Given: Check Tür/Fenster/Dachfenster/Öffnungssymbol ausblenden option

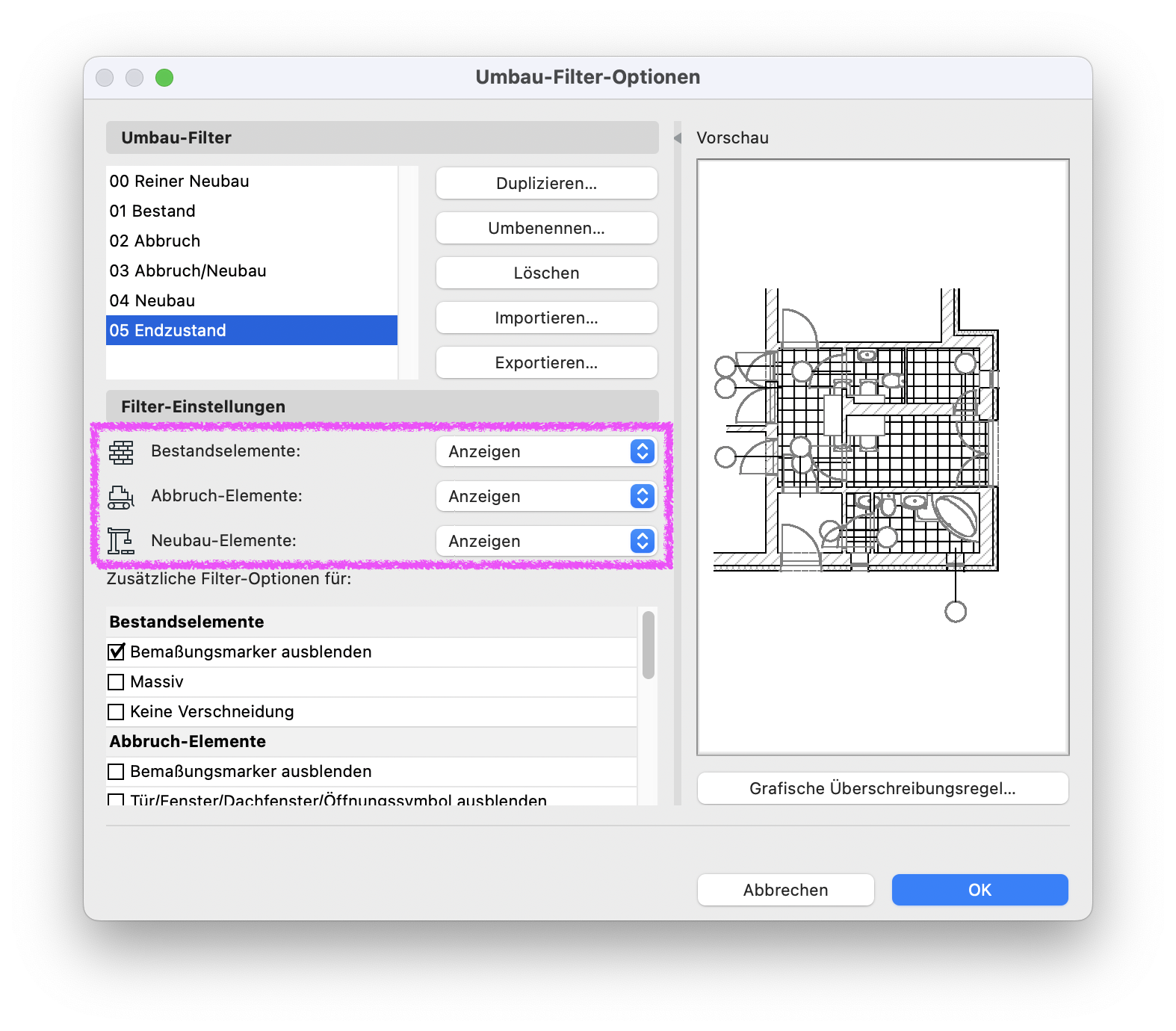Looking at the screenshot, I should [116, 800].
